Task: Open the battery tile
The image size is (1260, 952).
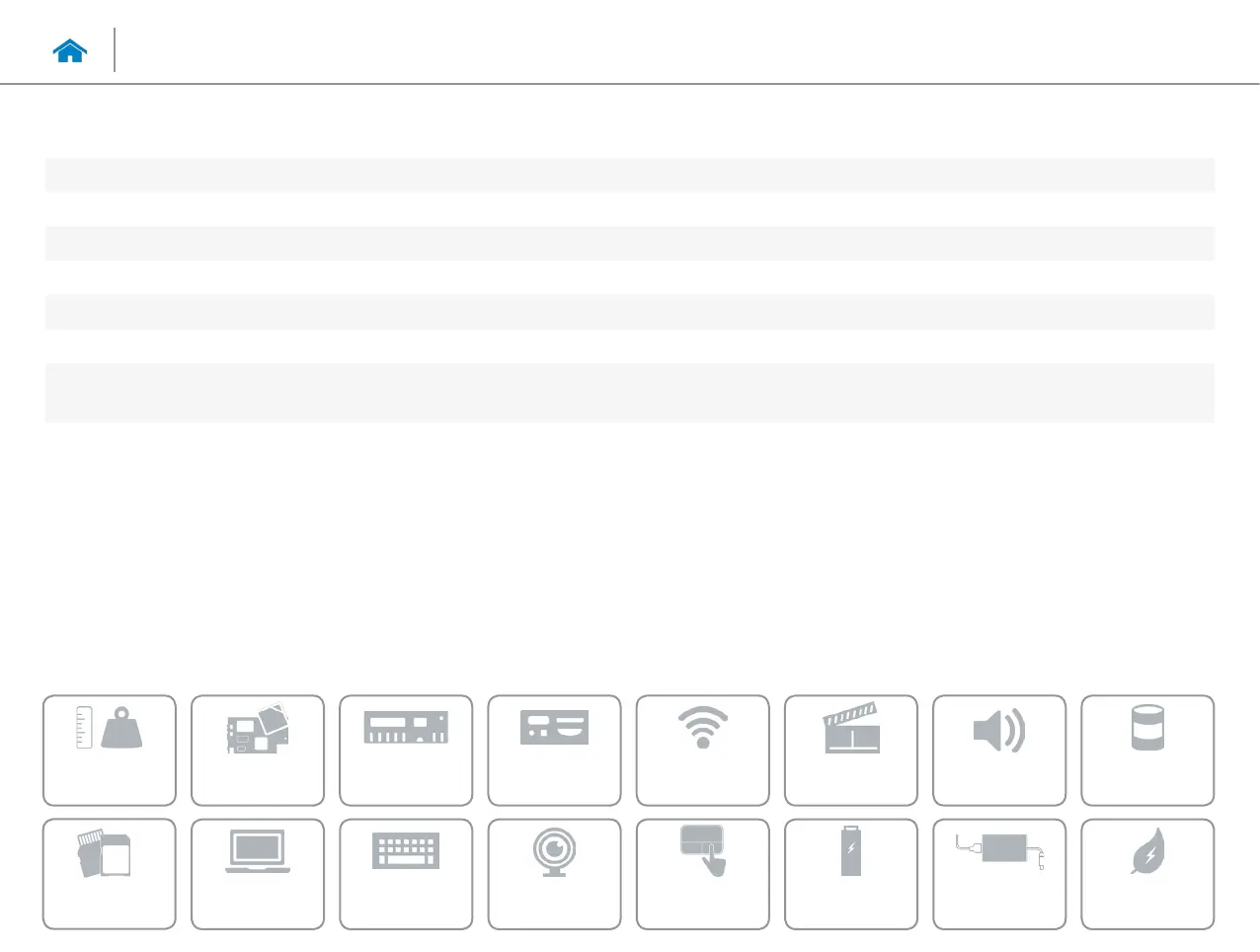Action: point(851,874)
